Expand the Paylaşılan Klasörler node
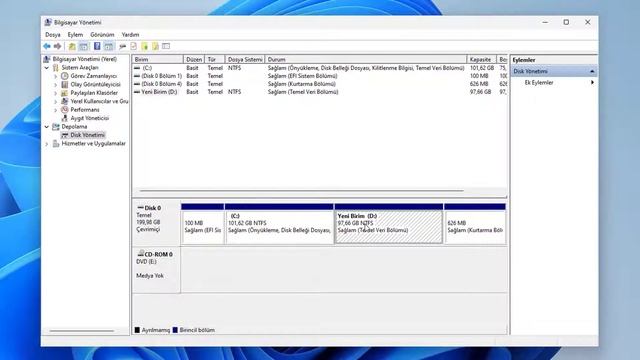 click(56, 93)
